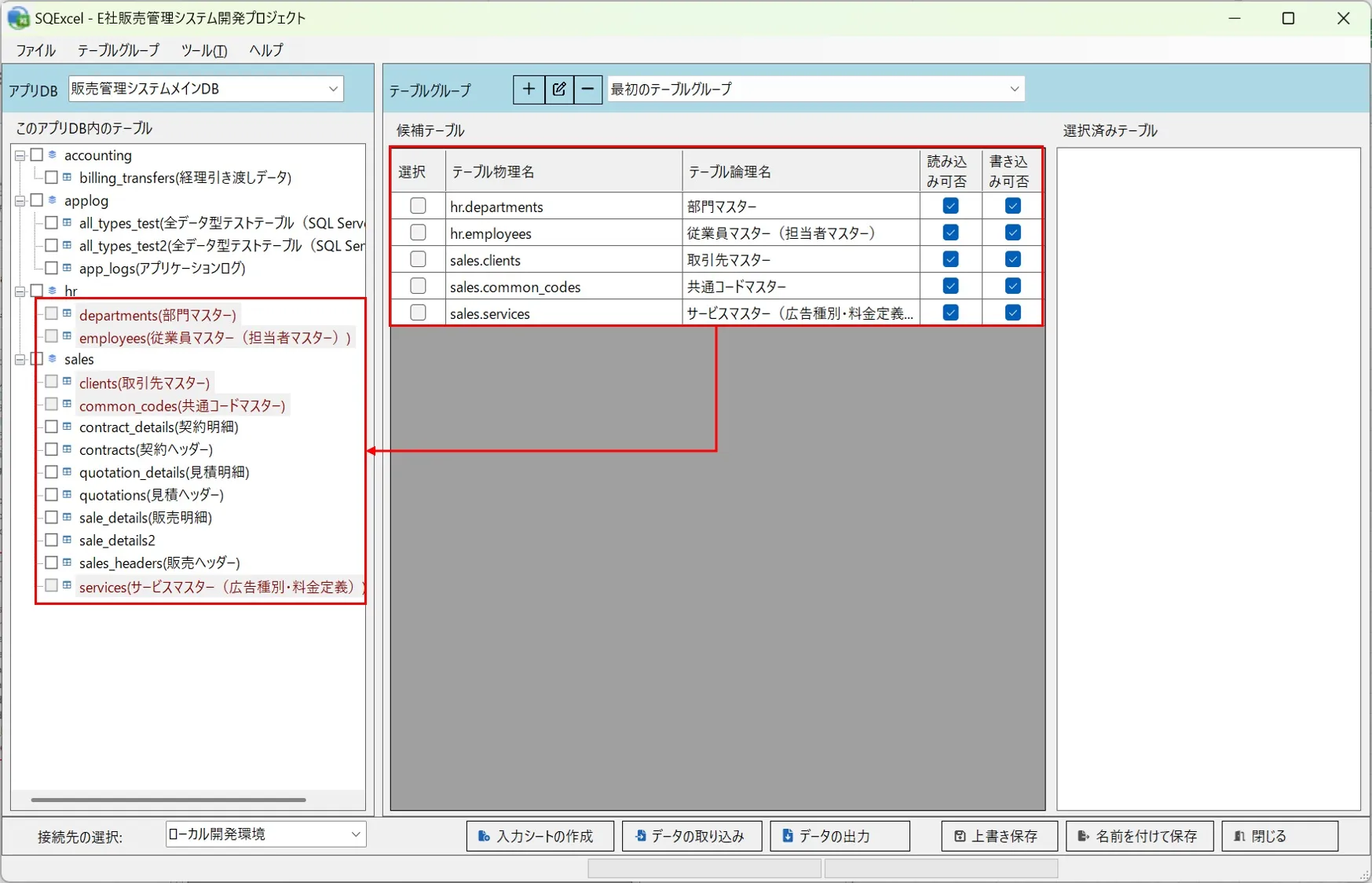
Task: Collapse the sales tree node
Action: (20, 360)
